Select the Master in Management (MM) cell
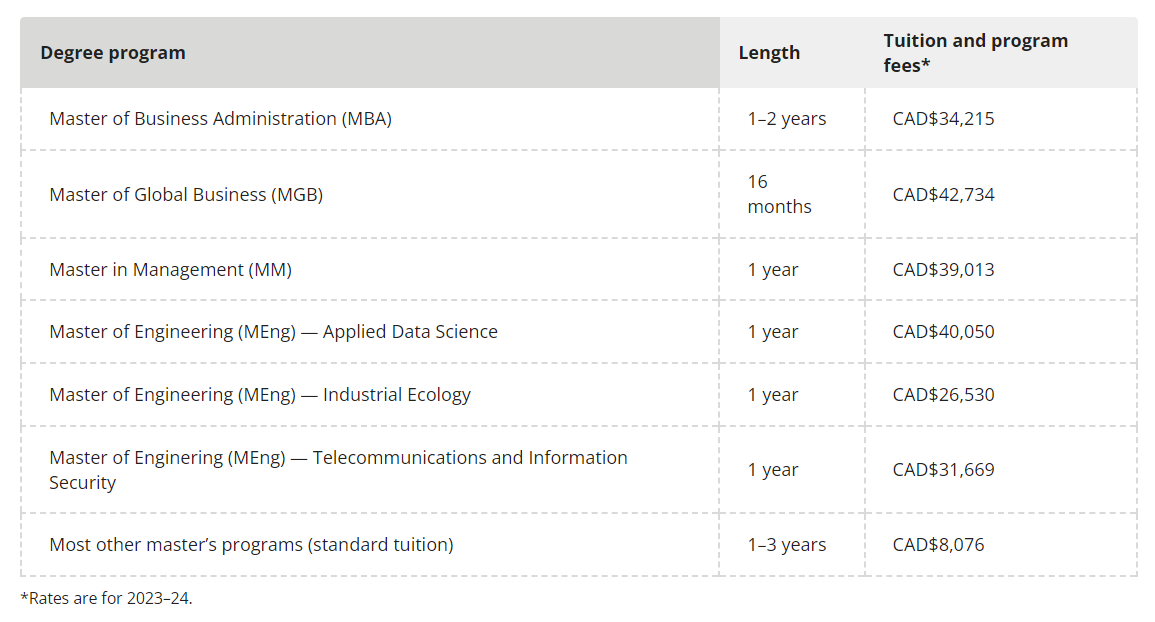 tap(170, 270)
